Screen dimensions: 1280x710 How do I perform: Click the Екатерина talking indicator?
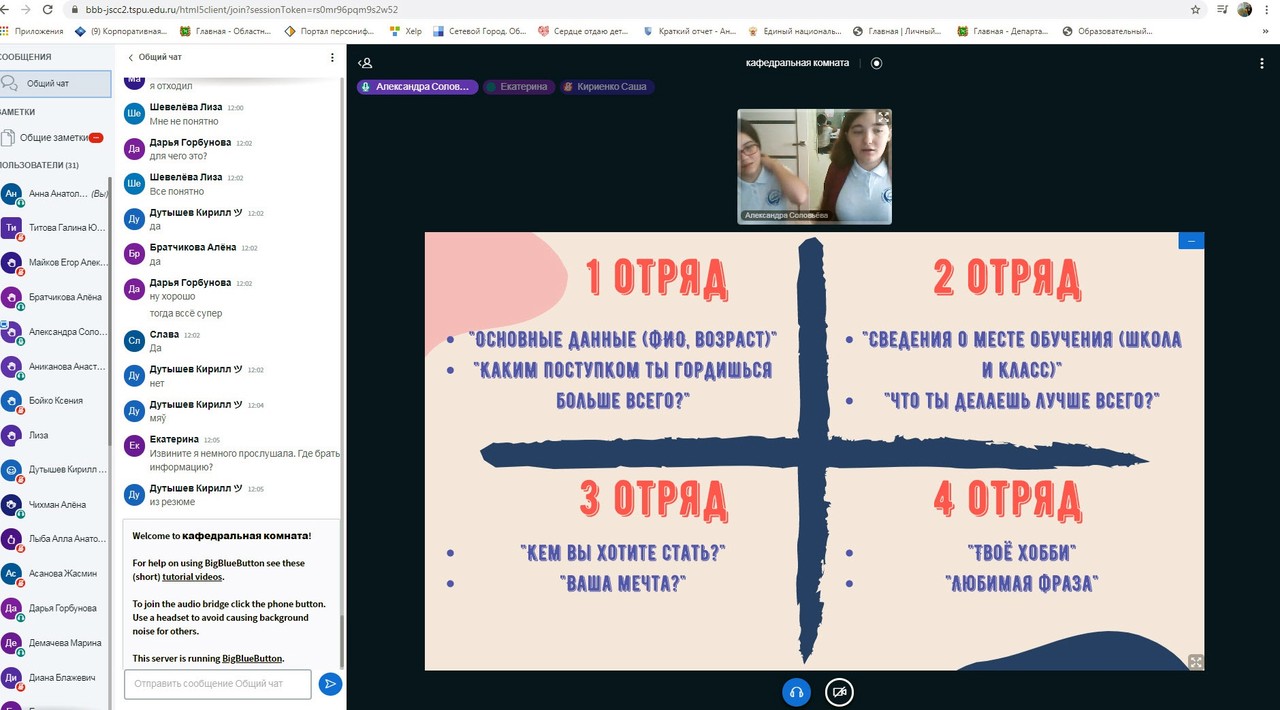(519, 87)
